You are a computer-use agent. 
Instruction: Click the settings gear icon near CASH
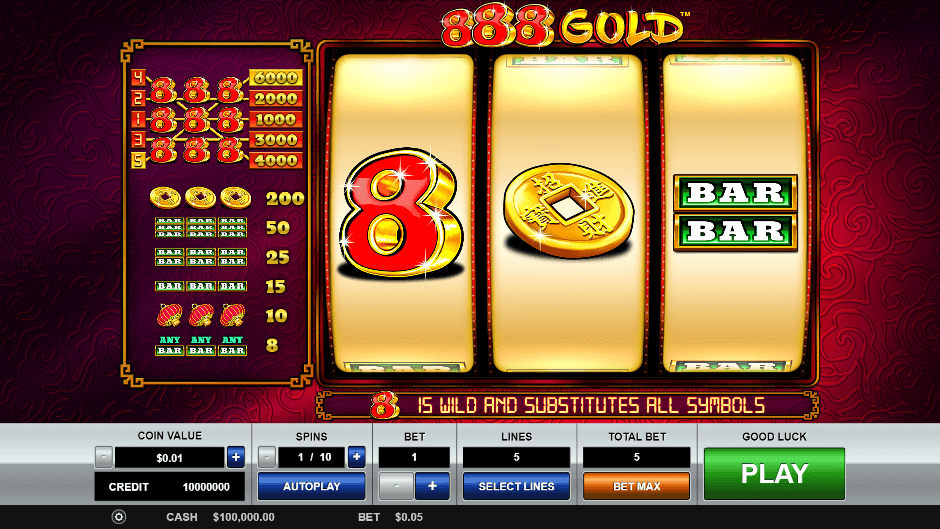click(119, 517)
